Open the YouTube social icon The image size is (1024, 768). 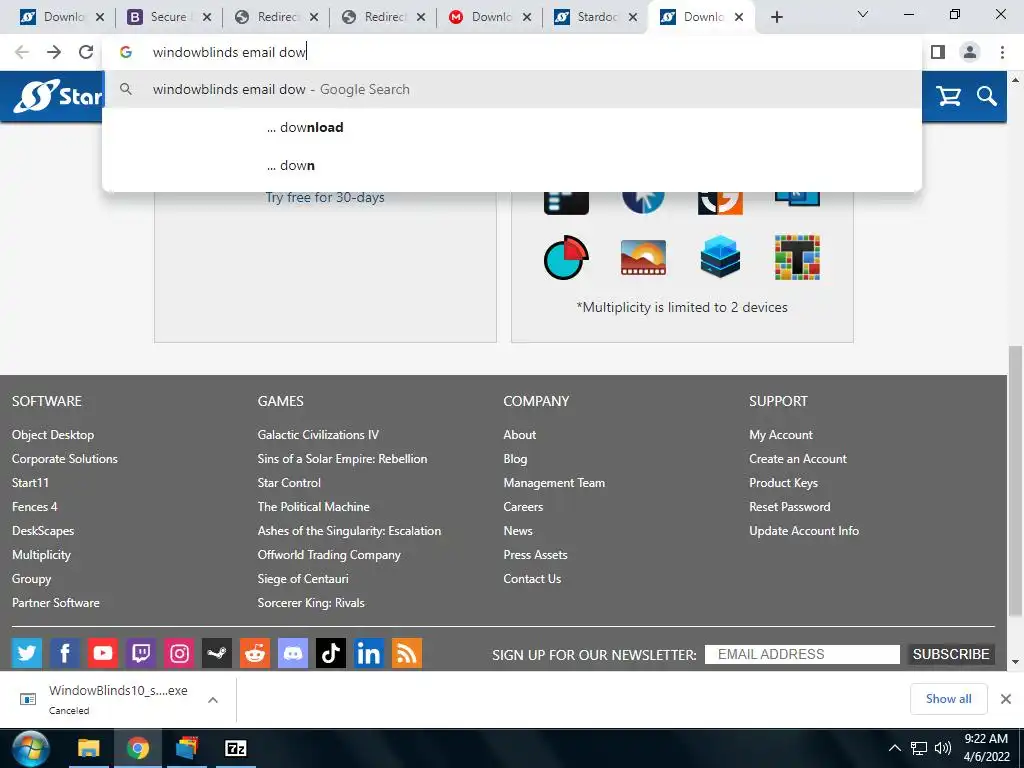click(103, 653)
